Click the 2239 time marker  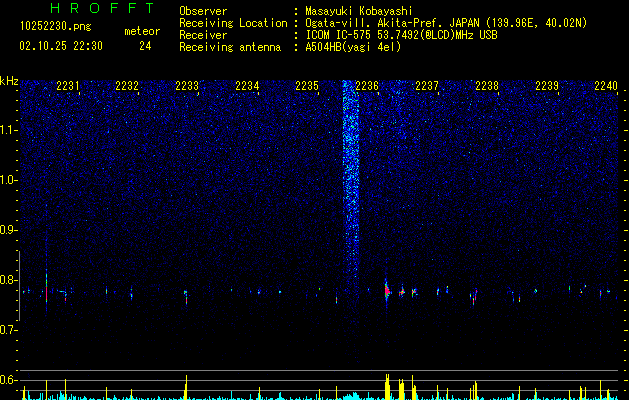[547, 86]
